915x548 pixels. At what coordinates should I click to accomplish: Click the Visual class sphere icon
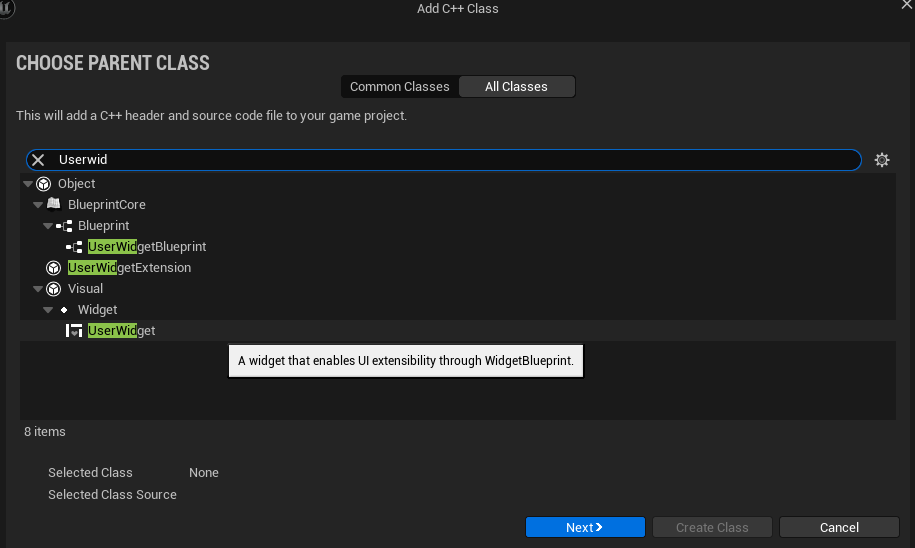[x=54, y=289]
